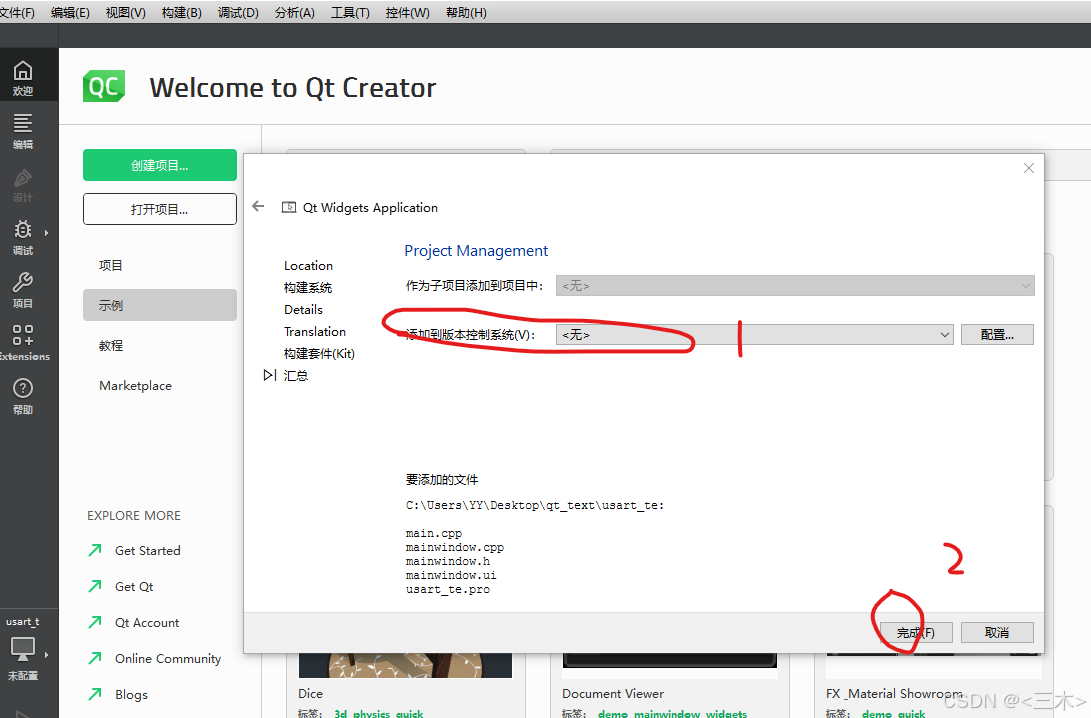Screen dimensions: 1091x718
Task: Click usart_te.pro in files to add
Action: coord(447,589)
